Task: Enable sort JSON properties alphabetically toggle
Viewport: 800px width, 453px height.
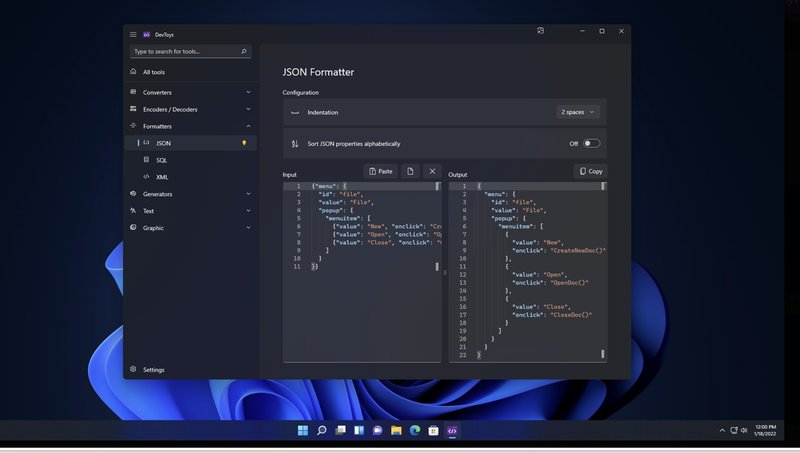Action: 591,143
